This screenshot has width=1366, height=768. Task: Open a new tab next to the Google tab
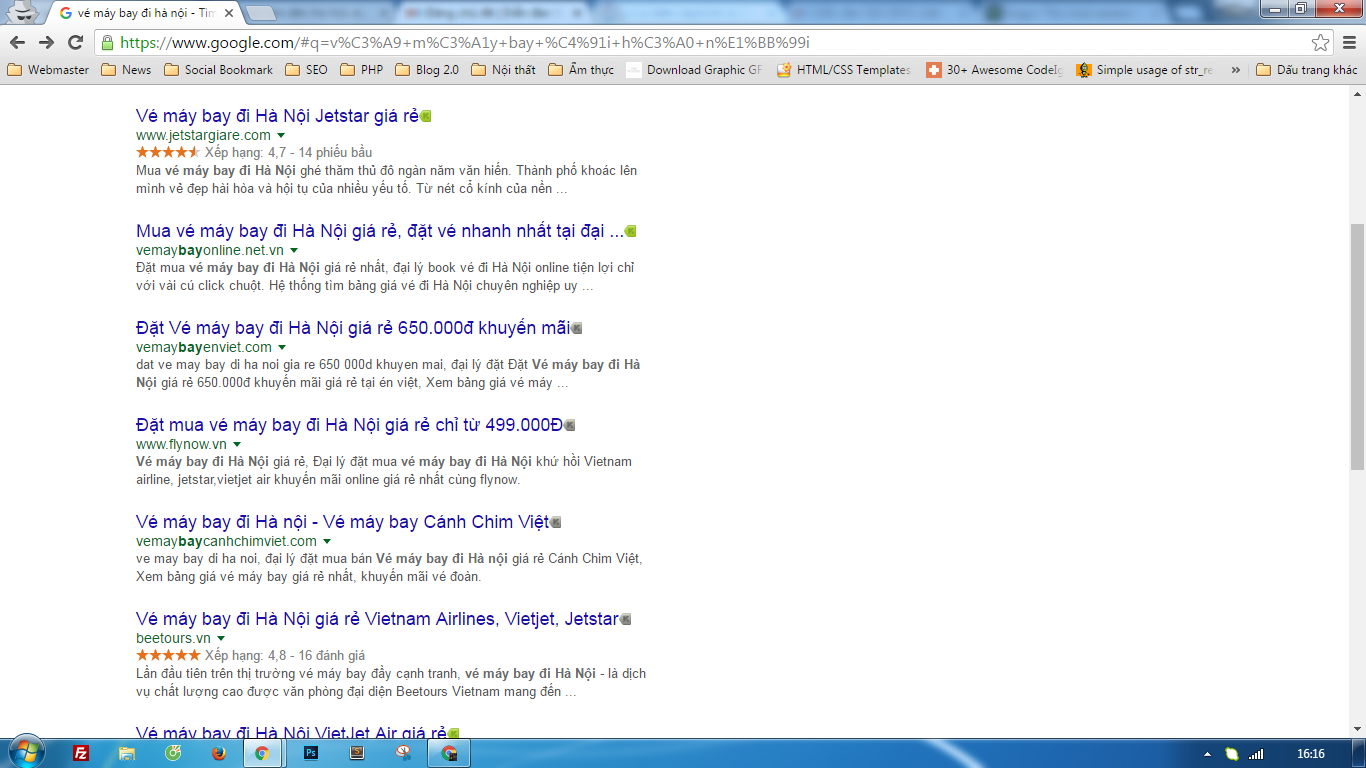click(x=261, y=13)
